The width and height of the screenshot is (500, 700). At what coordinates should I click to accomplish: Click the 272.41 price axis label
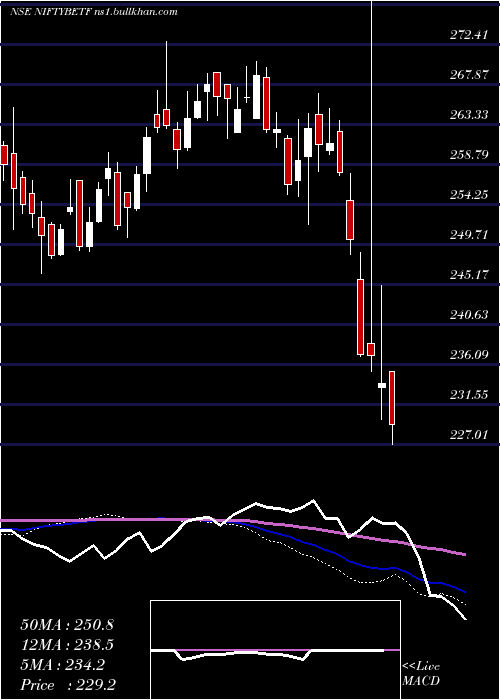click(x=468, y=34)
